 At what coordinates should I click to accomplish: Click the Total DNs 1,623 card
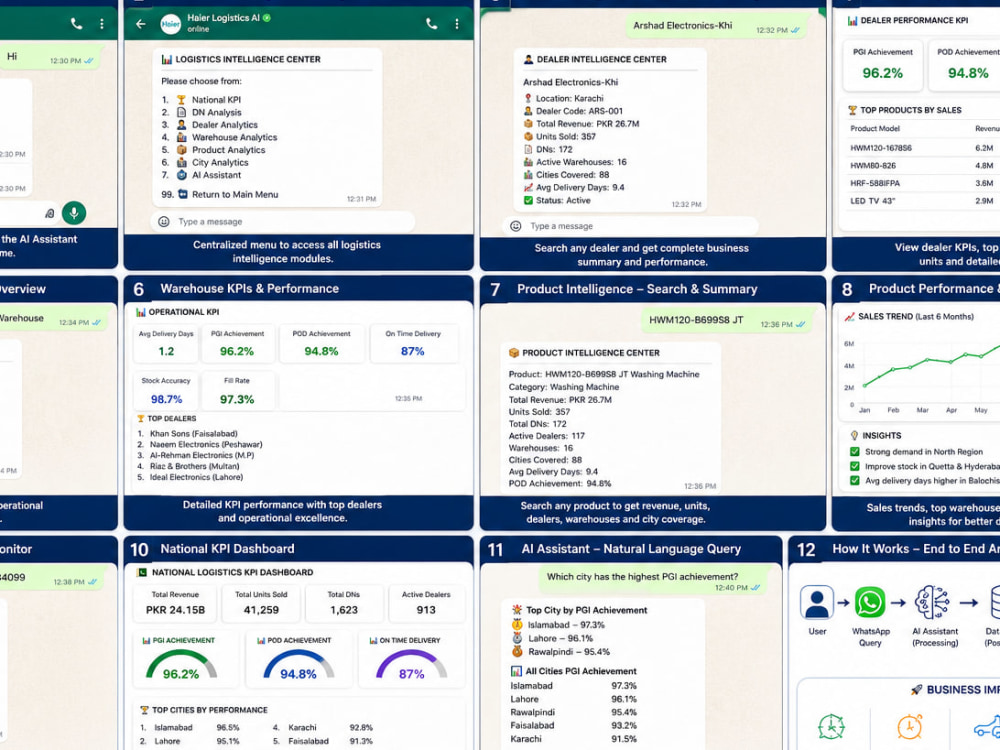point(344,603)
